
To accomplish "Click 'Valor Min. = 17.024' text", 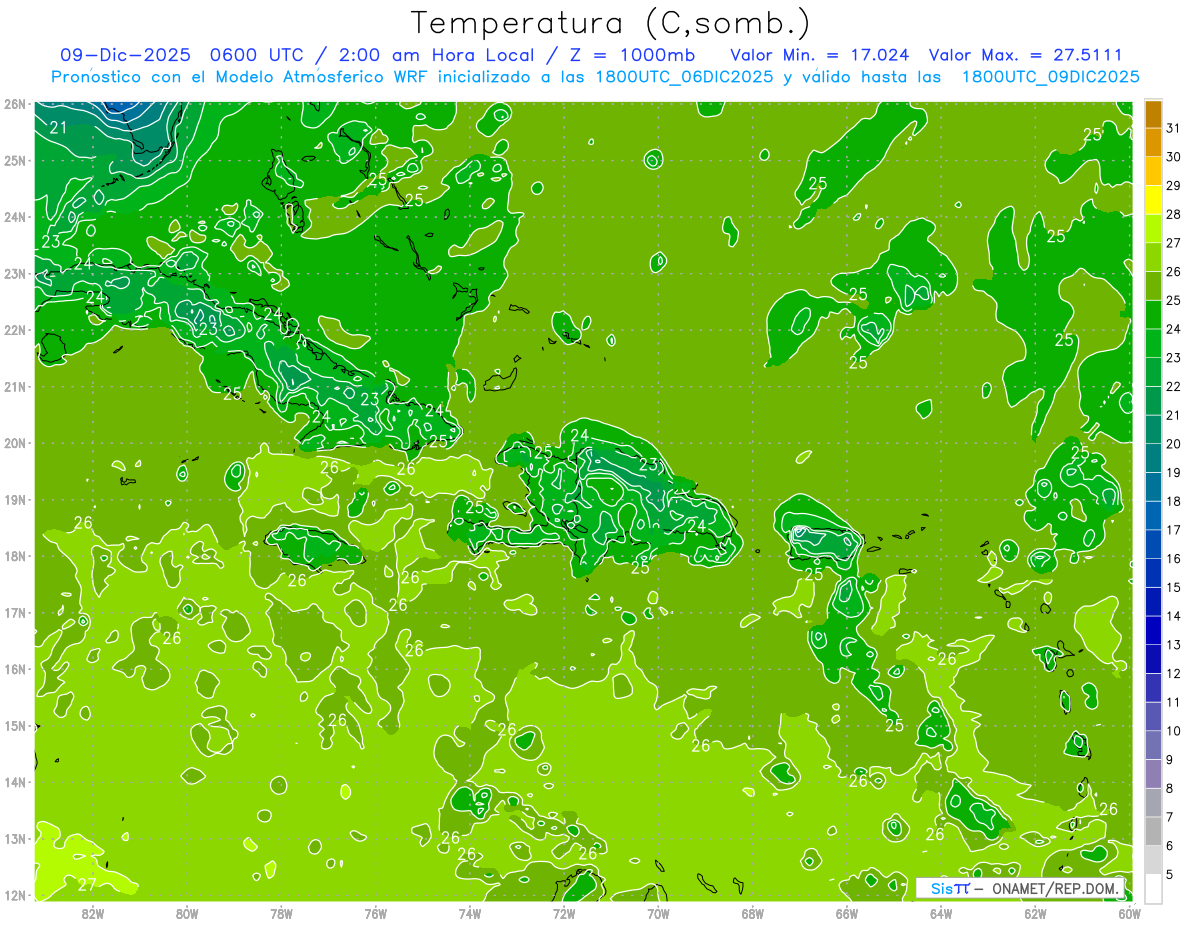I will point(820,54).
